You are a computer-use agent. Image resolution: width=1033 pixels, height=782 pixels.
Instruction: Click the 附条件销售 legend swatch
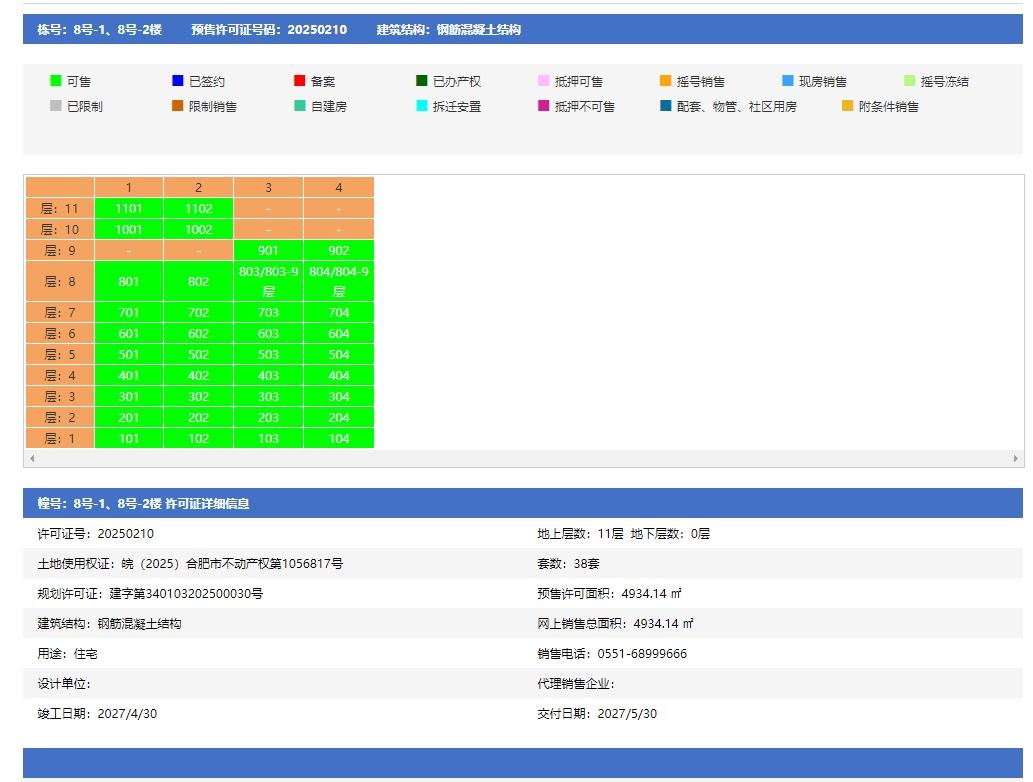coord(847,105)
